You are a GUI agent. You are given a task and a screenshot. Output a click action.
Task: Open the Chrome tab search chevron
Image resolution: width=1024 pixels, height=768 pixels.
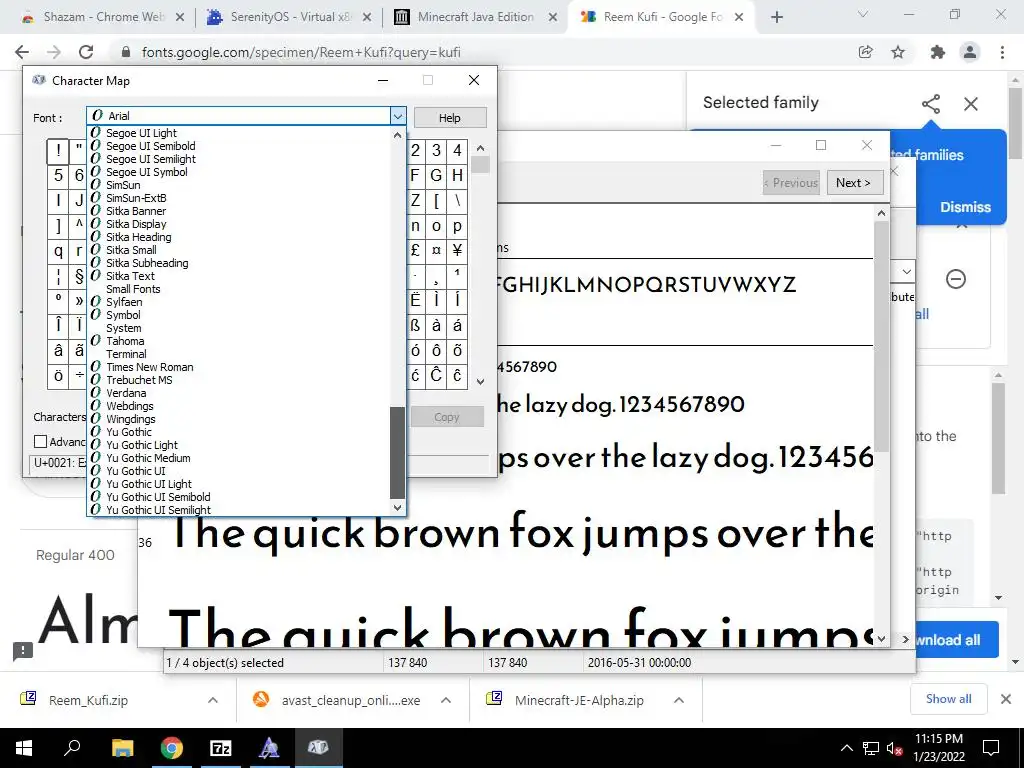point(863,14)
